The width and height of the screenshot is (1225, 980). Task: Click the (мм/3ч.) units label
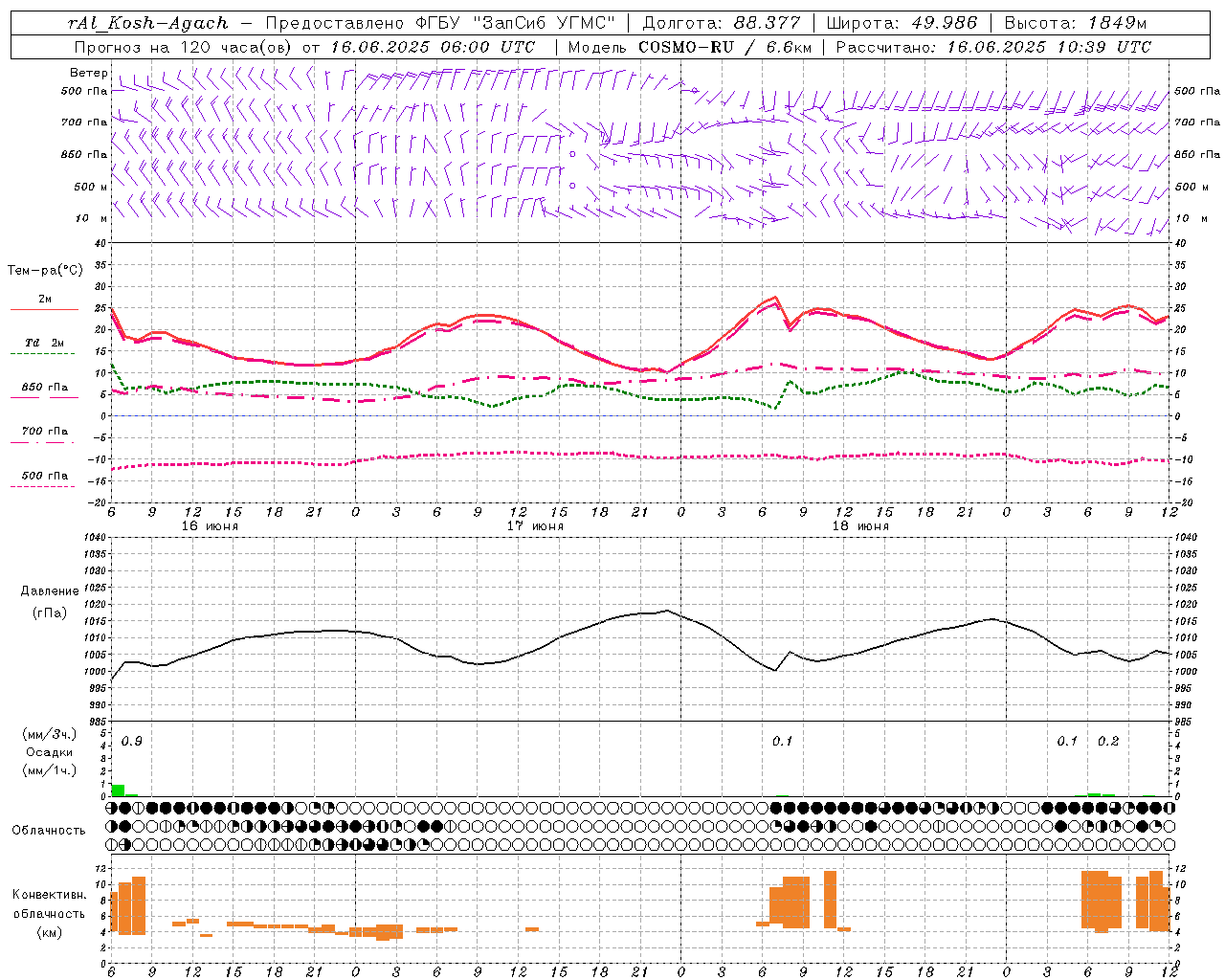point(50,735)
